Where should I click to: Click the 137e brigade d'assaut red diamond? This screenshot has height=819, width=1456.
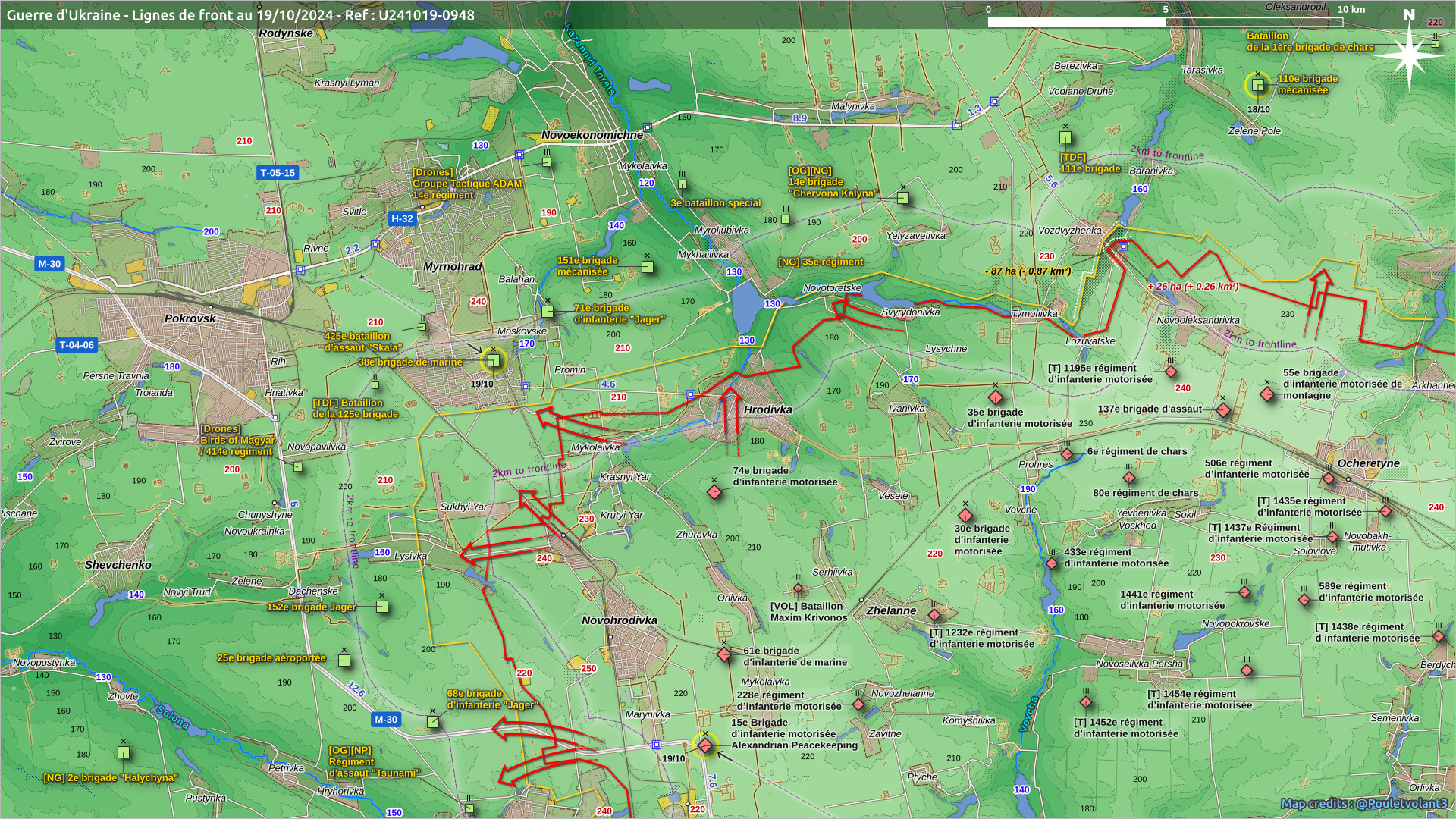coord(1222,410)
